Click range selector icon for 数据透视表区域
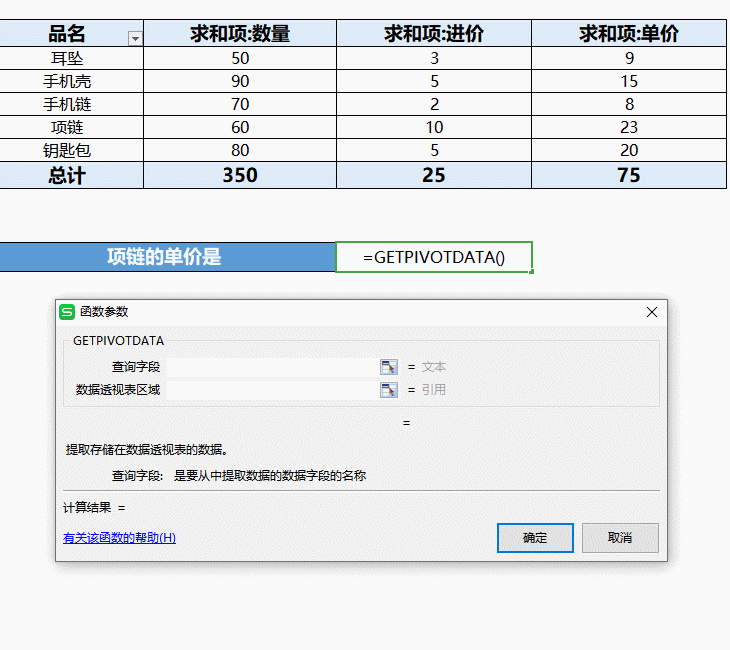Image resolution: width=730 pixels, height=650 pixels. [x=389, y=390]
